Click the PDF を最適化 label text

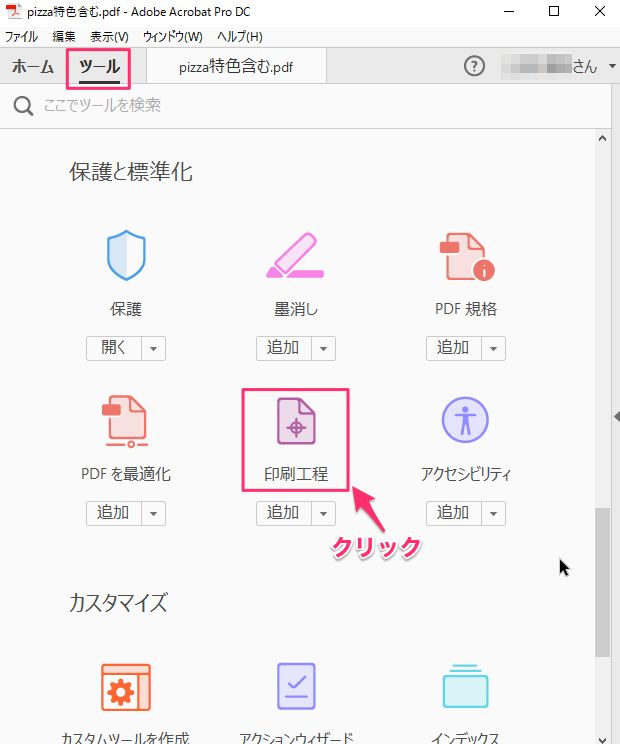(126, 474)
